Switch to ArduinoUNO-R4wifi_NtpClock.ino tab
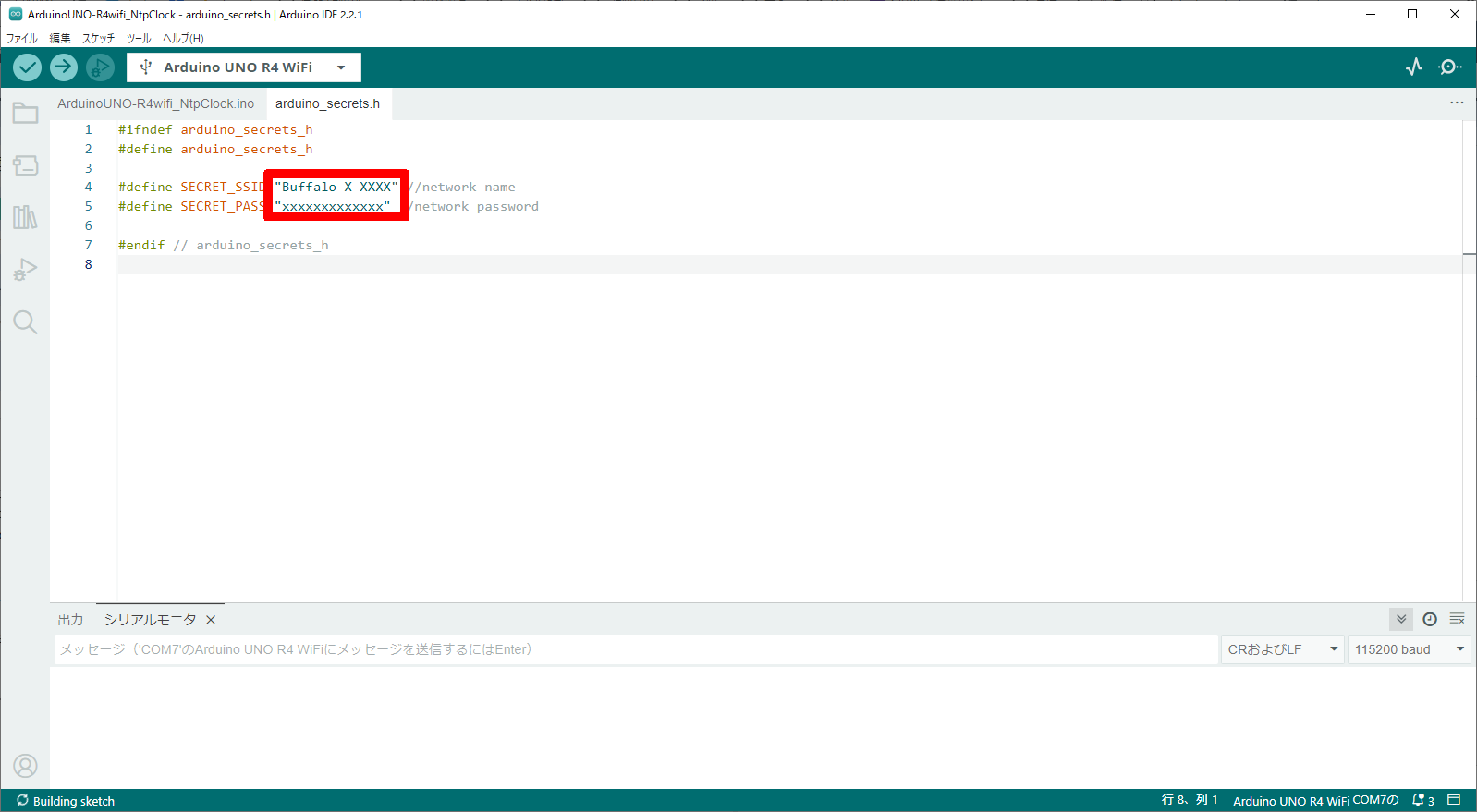This screenshot has height=812, width=1477. click(155, 103)
